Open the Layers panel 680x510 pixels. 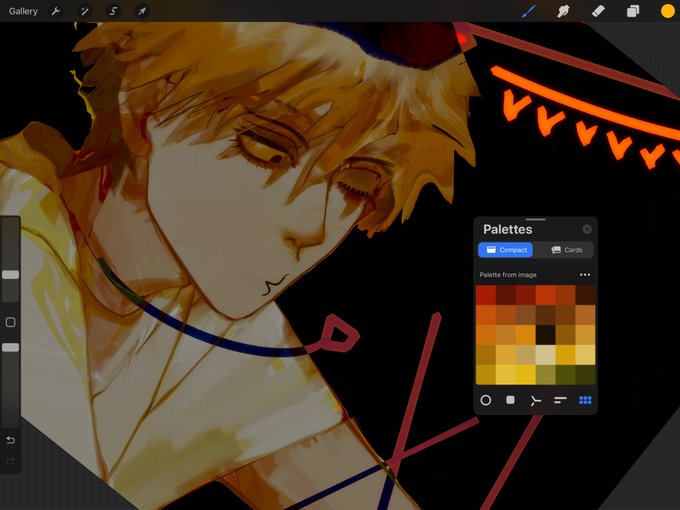click(x=633, y=11)
